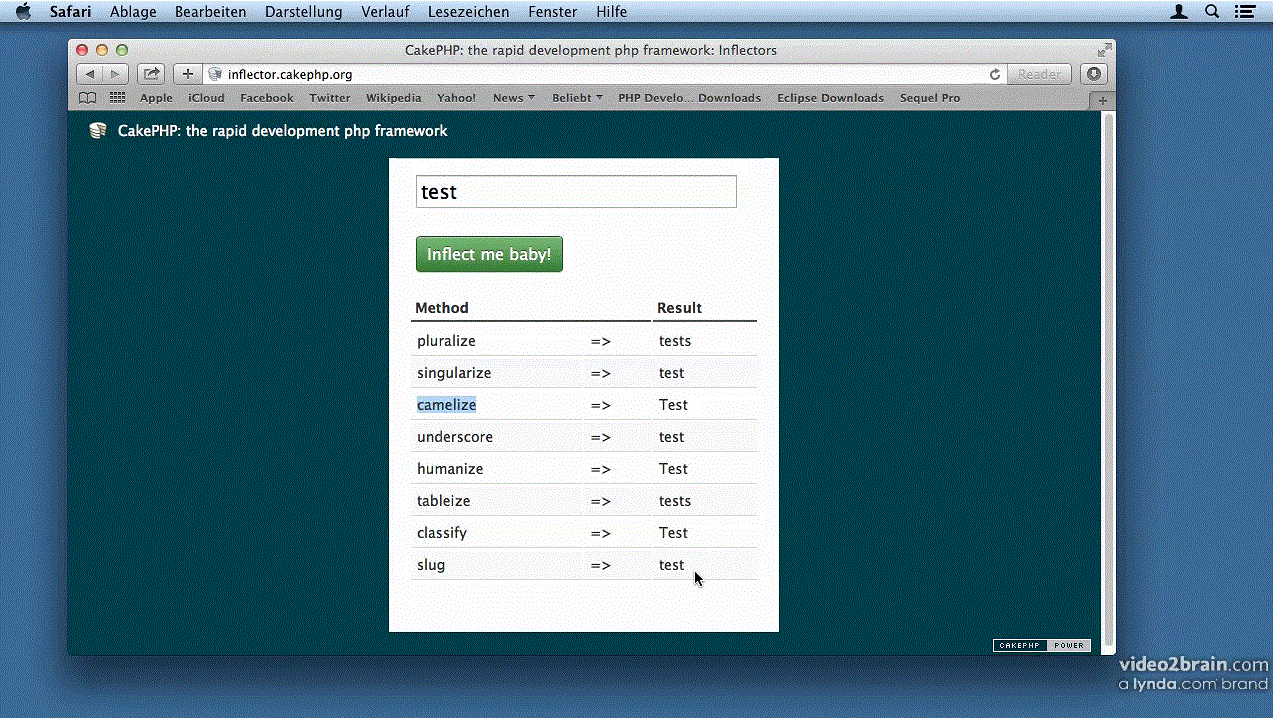1273x718 pixels.
Task: Expand the News bookmarks folder
Action: 514,98
